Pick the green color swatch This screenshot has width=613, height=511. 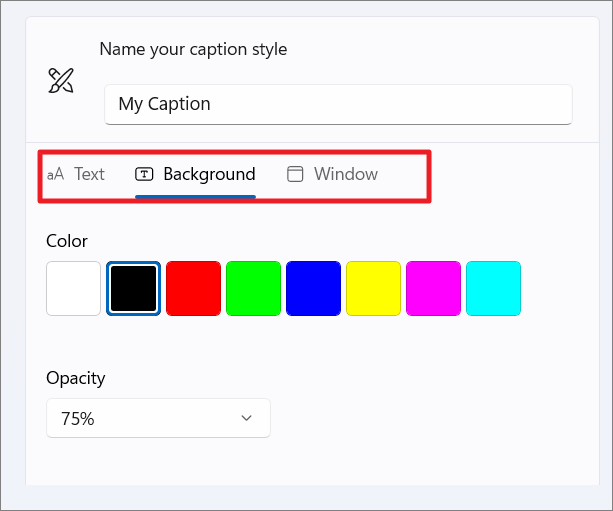click(x=253, y=289)
